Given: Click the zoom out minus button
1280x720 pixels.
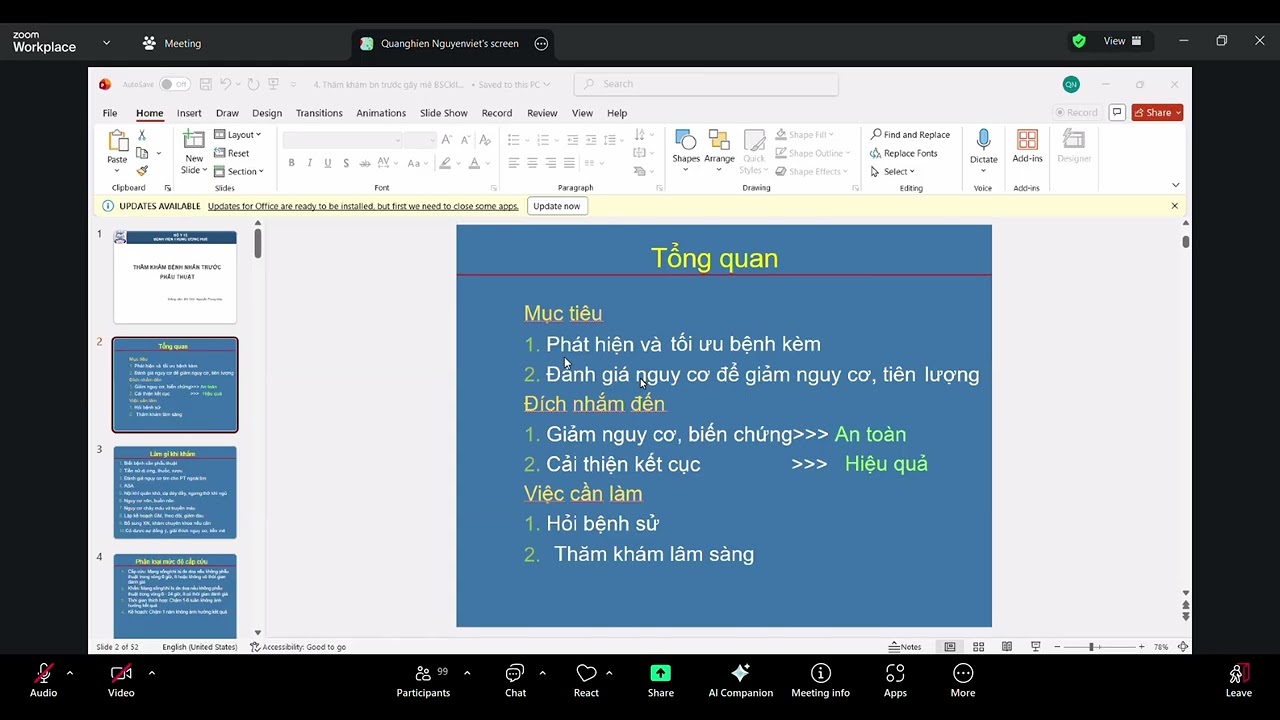Looking at the screenshot, I should pos(1057,647).
